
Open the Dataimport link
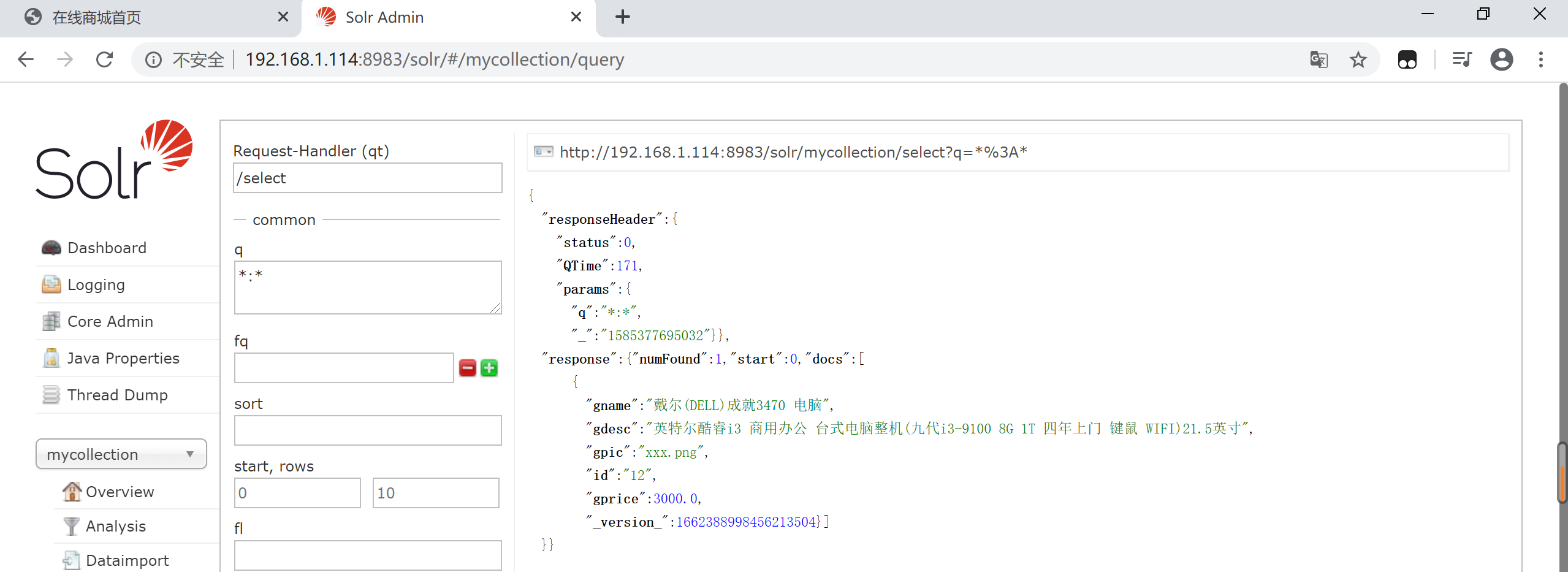coord(127,560)
